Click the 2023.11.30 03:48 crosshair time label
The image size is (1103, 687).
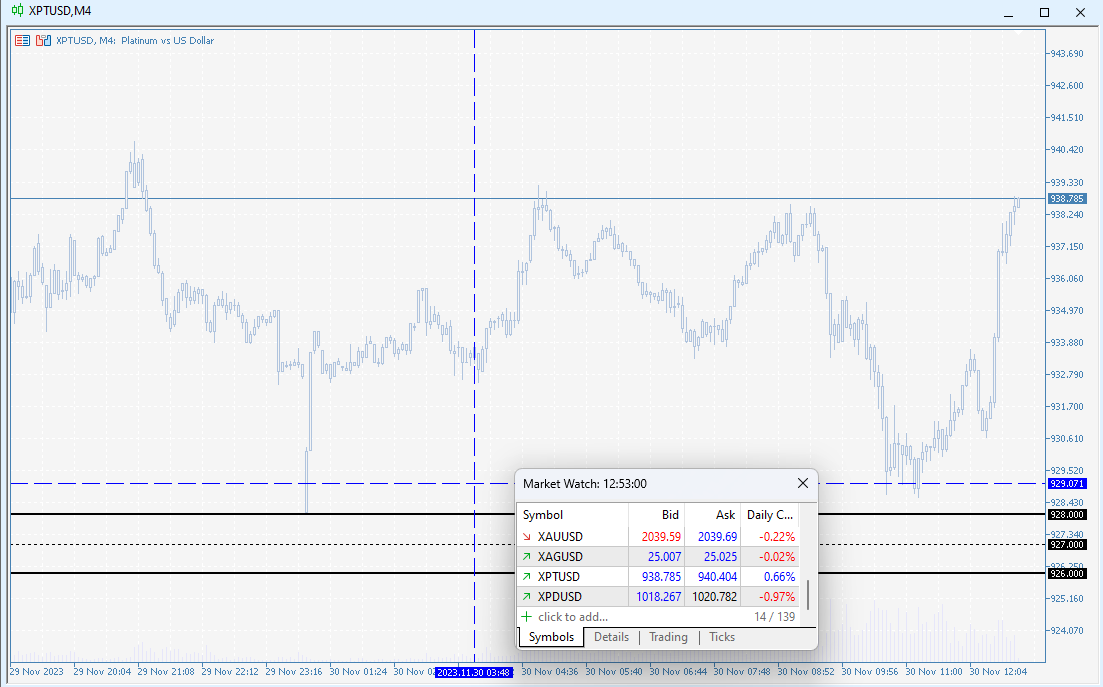tap(474, 672)
